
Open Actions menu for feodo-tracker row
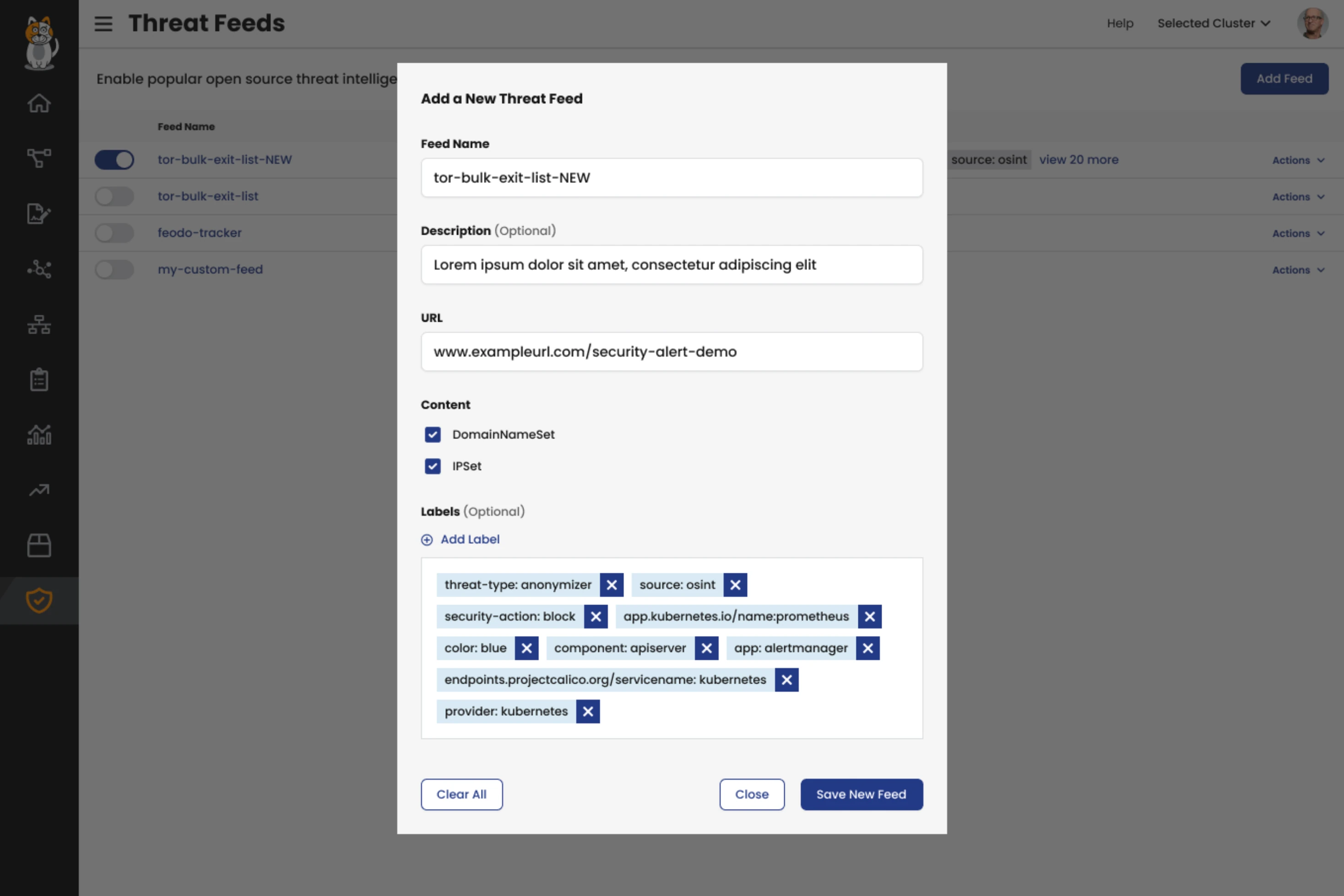click(1298, 233)
